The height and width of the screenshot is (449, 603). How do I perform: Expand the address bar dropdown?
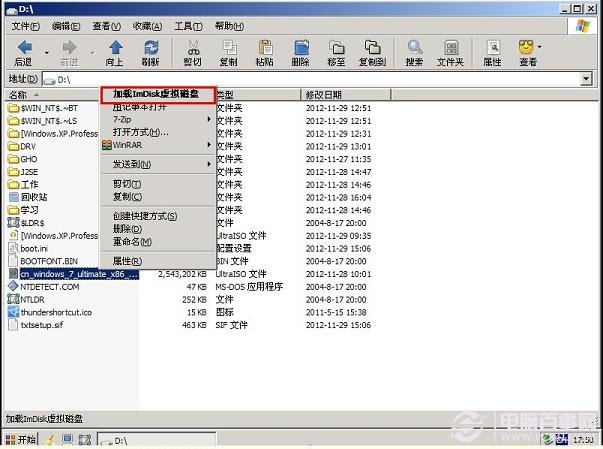(x=586, y=79)
